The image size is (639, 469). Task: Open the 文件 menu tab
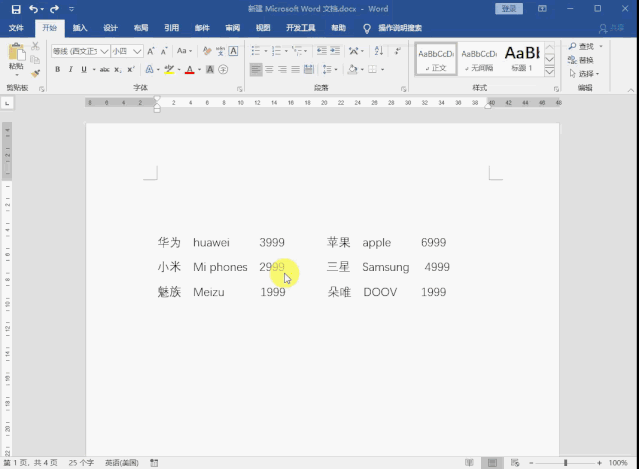(16, 28)
